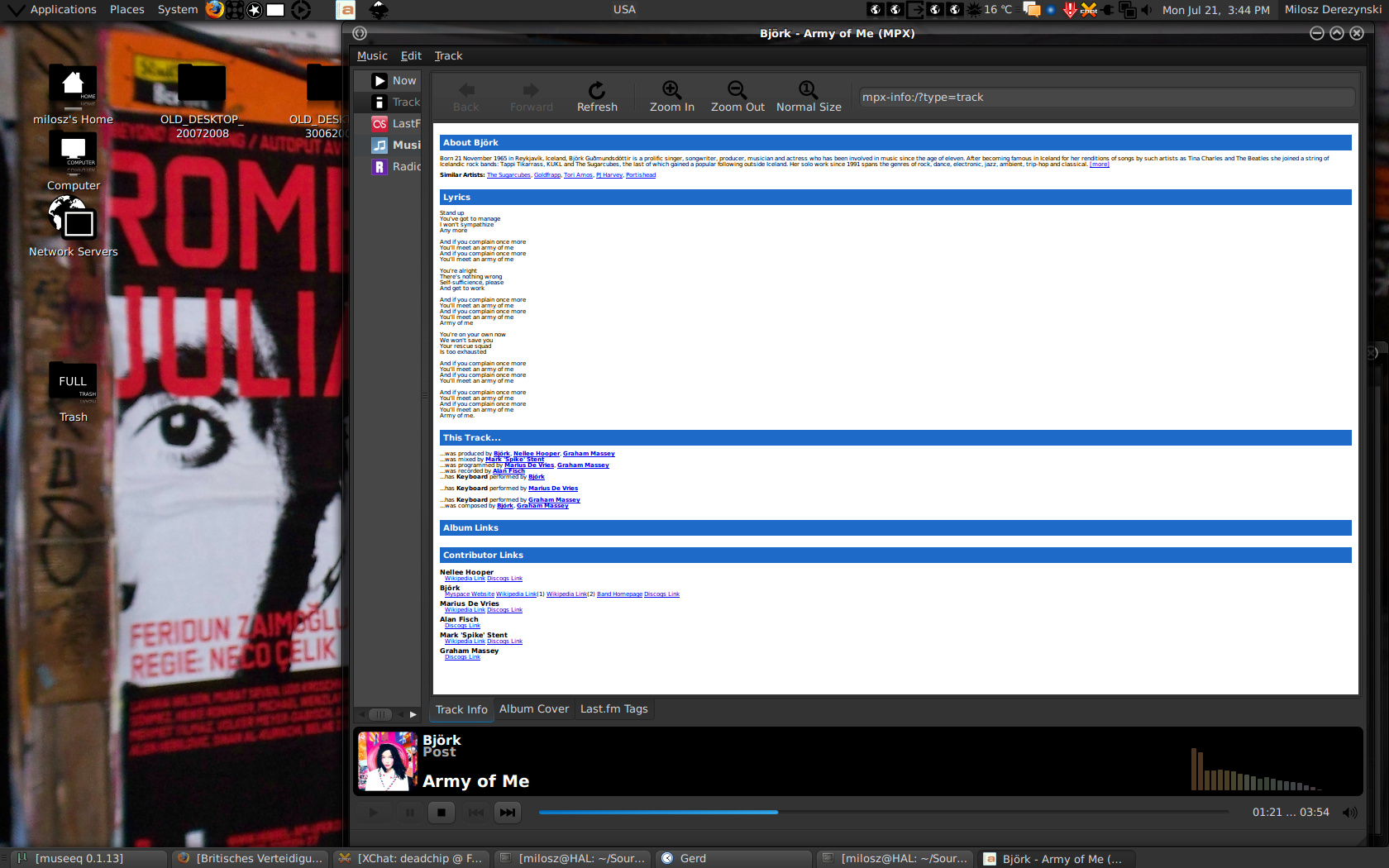The height and width of the screenshot is (868, 1389).
Task: Launch Firefox from the top panel
Action: click(214, 10)
